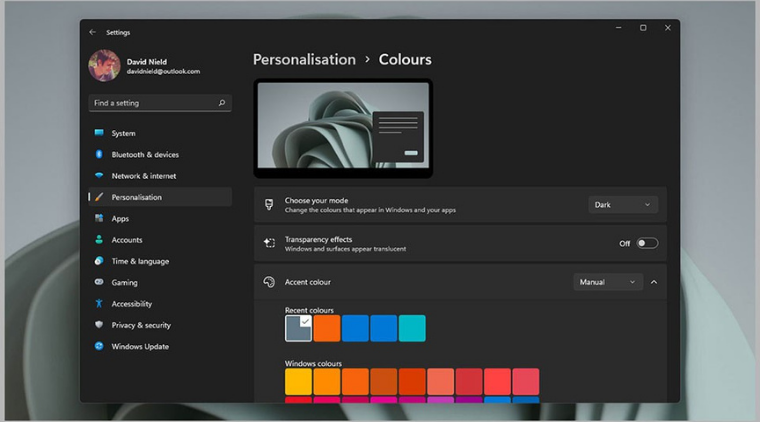
Task: Open Network & internet settings
Action: coord(160,175)
